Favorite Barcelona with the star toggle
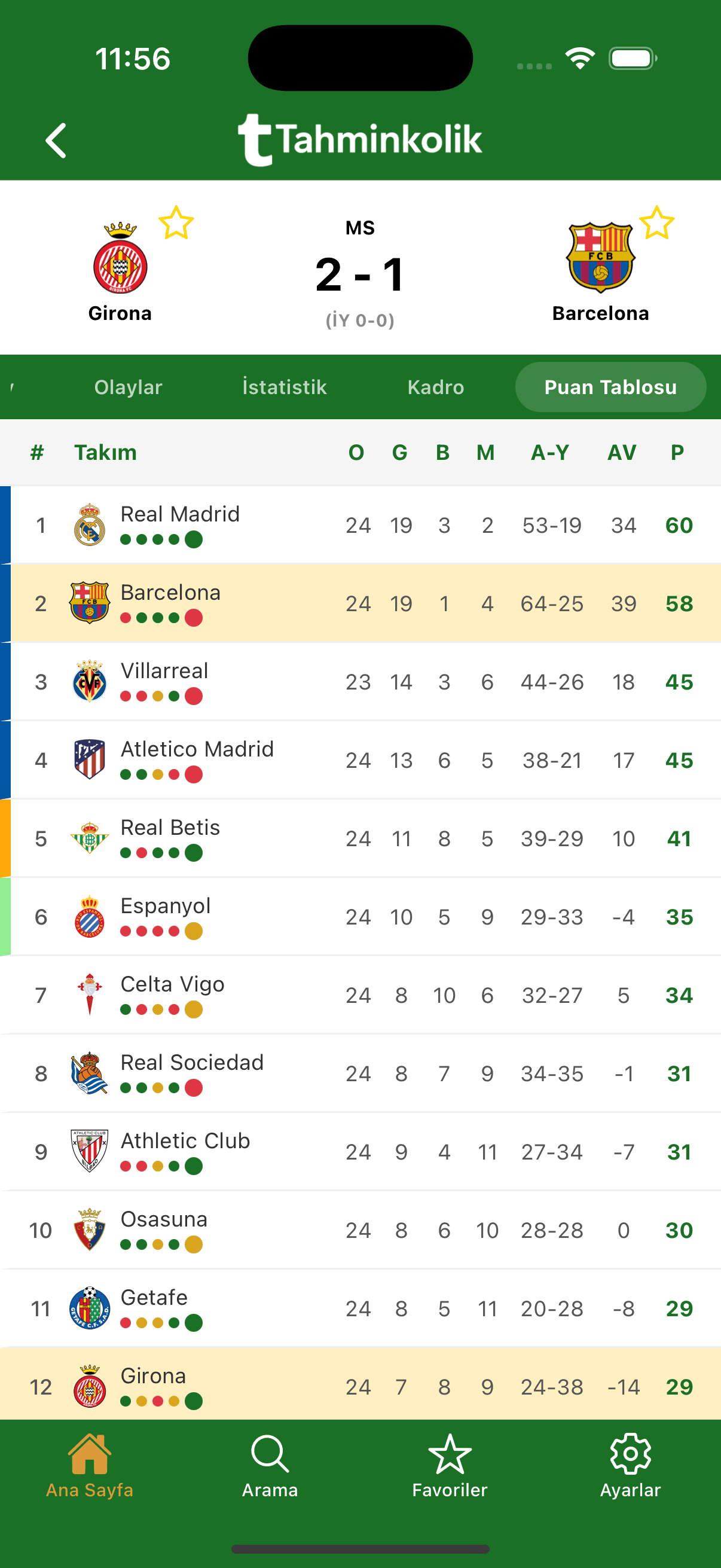 [656, 223]
